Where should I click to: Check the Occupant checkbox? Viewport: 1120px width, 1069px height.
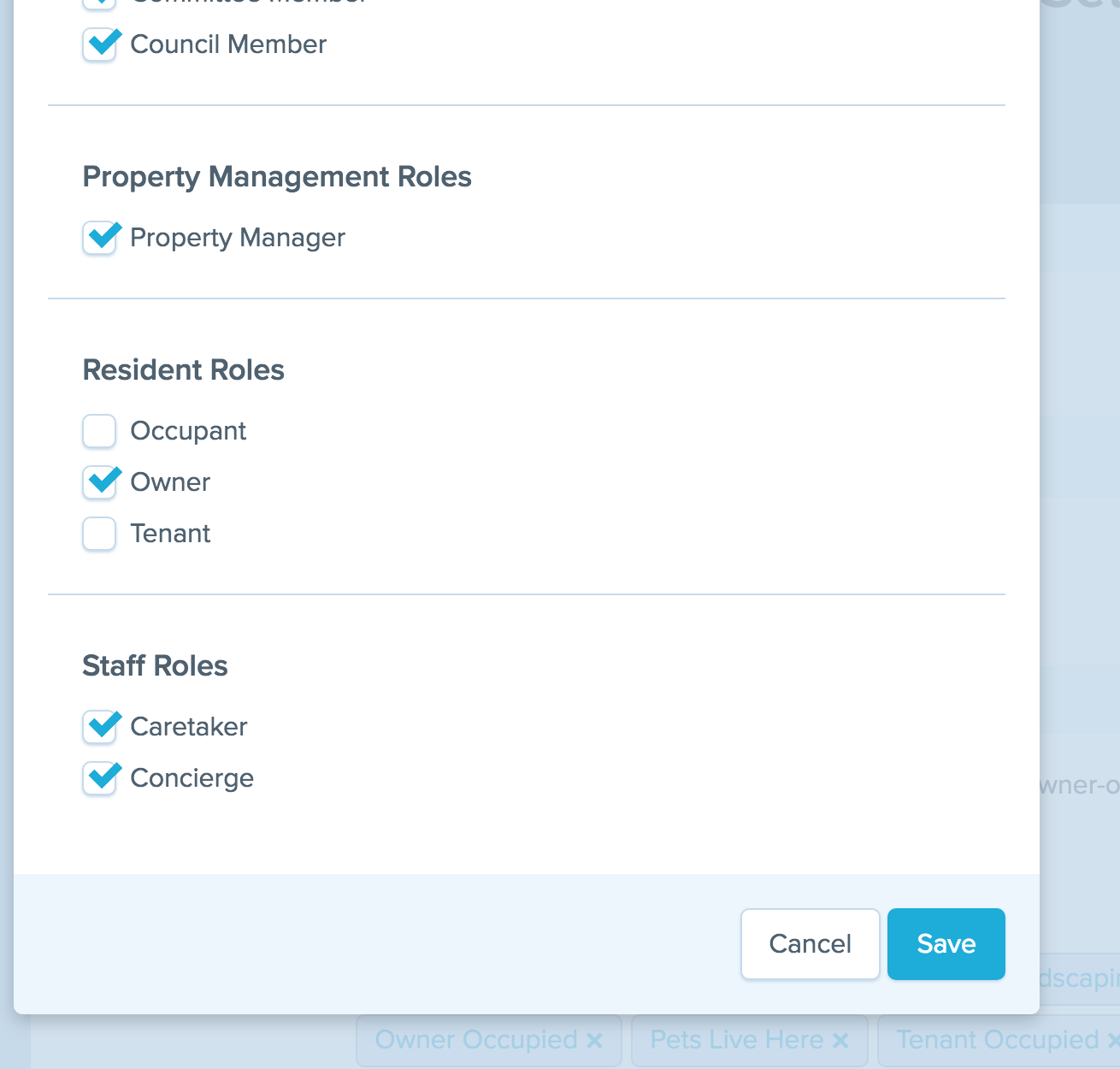point(99,431)
